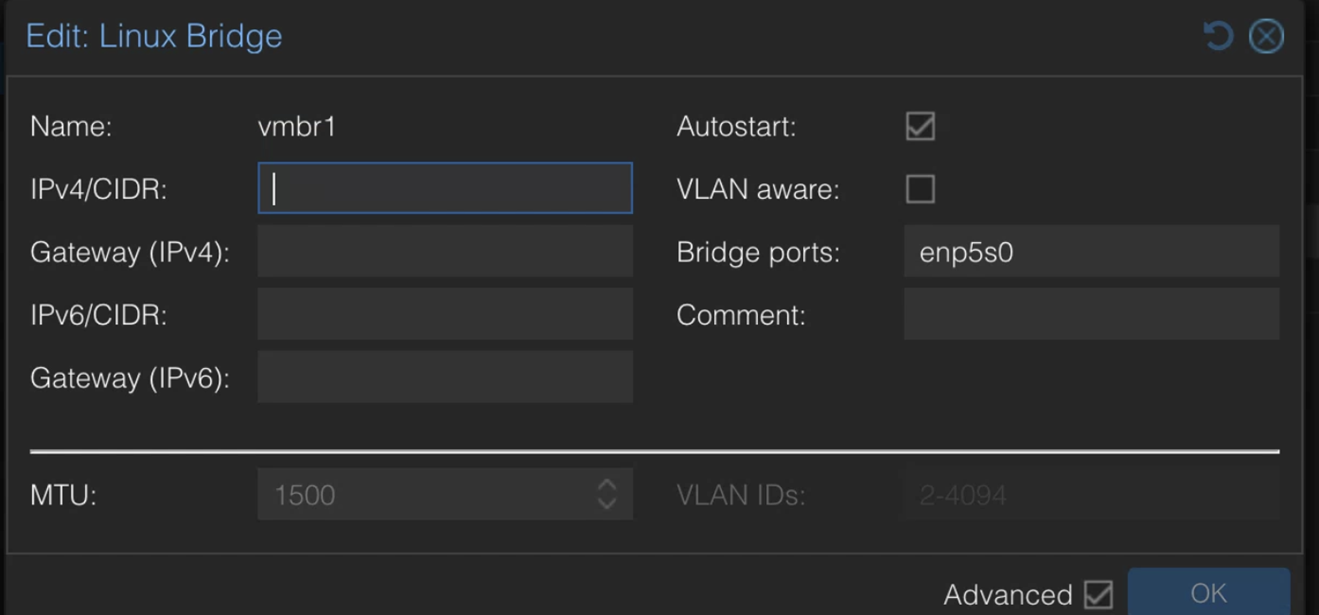This screenshot has width=1319, height=615.
Task: Enable the VLAN aware checkbox
Action: coord(920,189)
